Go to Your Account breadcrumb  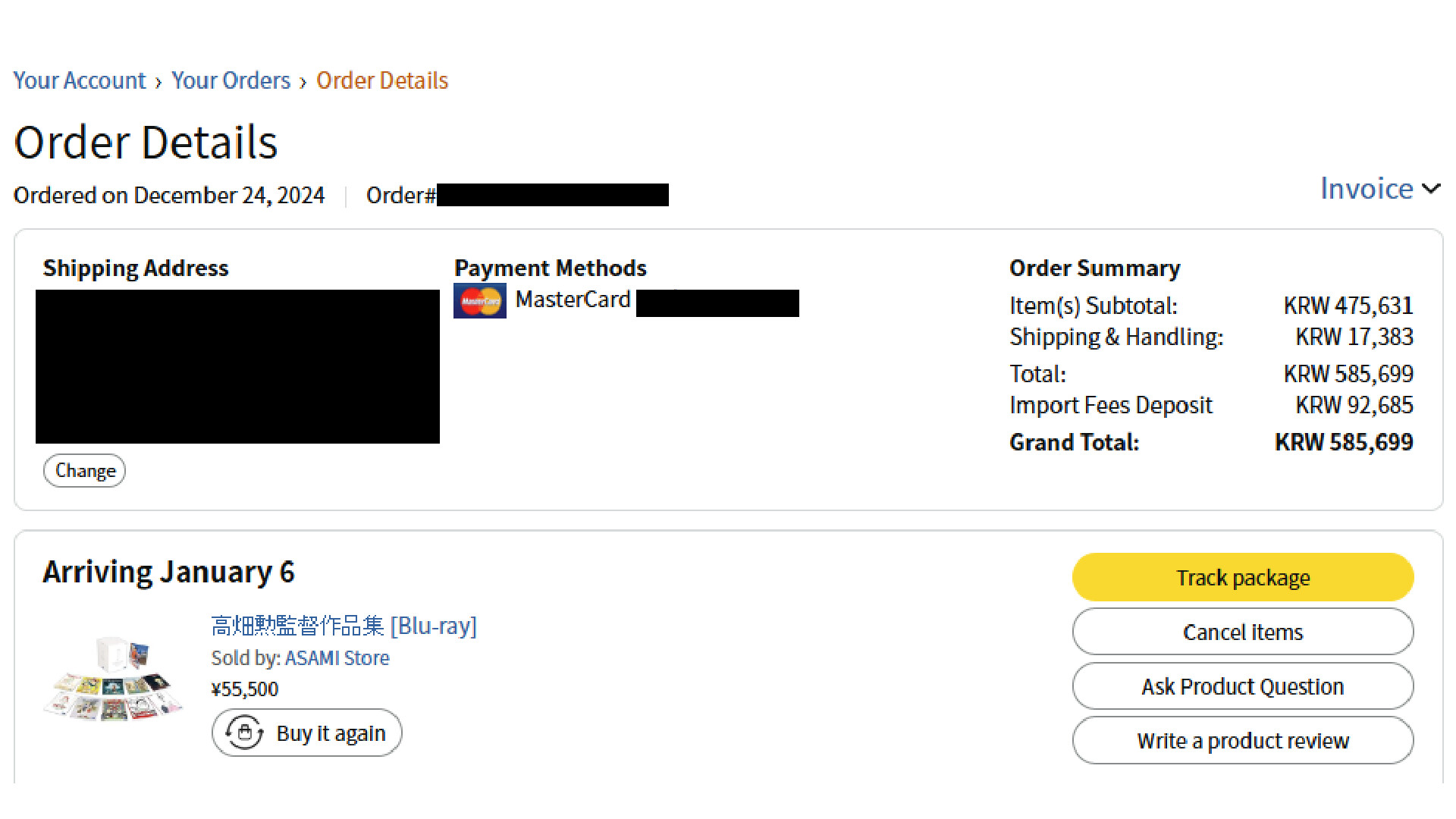point(80,80)
